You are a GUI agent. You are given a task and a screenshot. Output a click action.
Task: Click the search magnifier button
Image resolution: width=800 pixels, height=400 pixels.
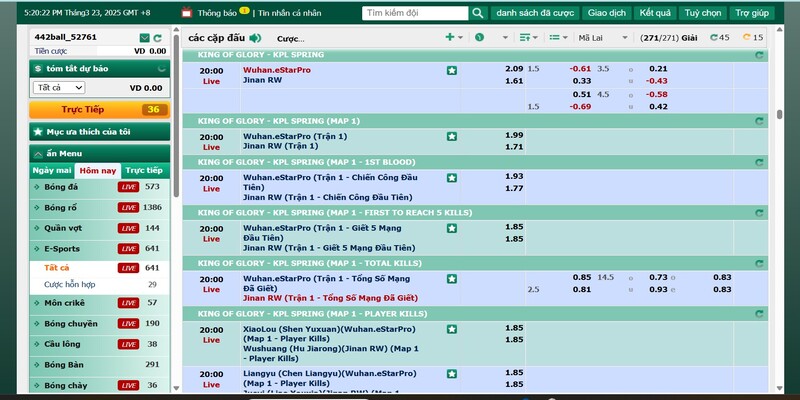pos(478,13)
